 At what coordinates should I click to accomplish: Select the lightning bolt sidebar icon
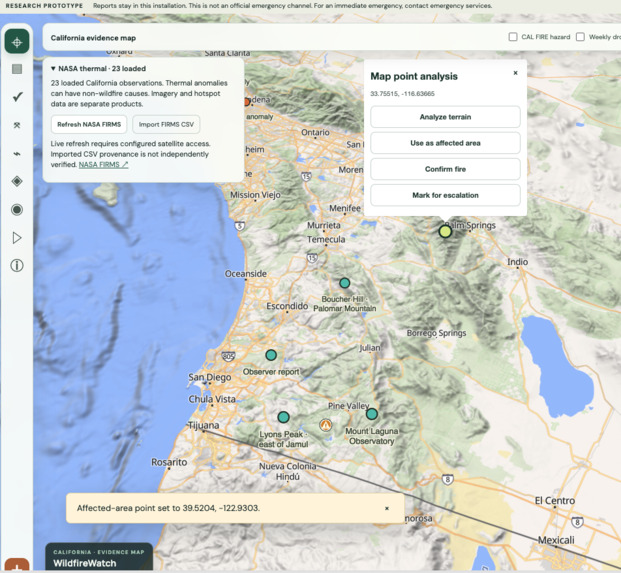17,154
